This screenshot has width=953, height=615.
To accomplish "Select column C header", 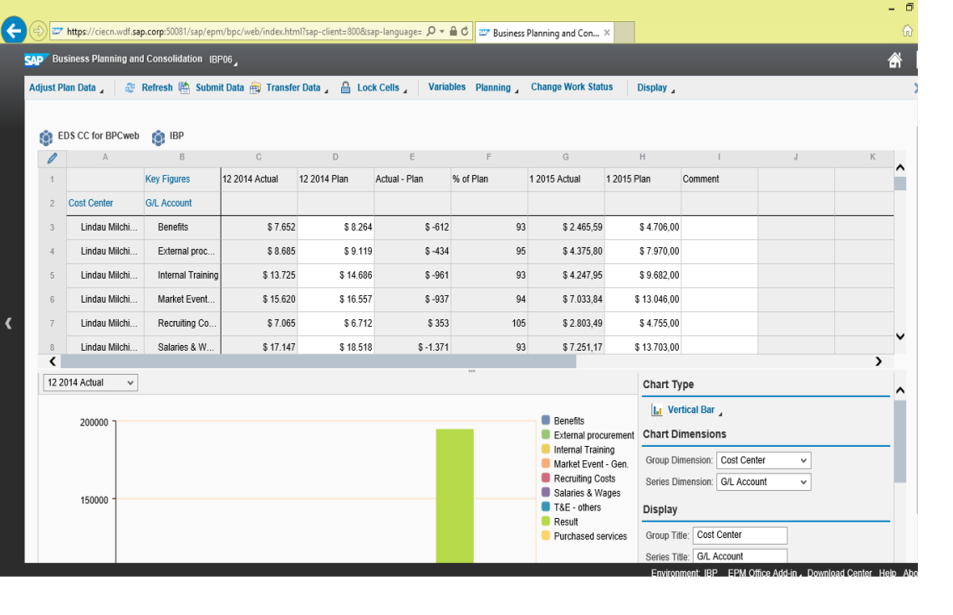I will point(259,157).
